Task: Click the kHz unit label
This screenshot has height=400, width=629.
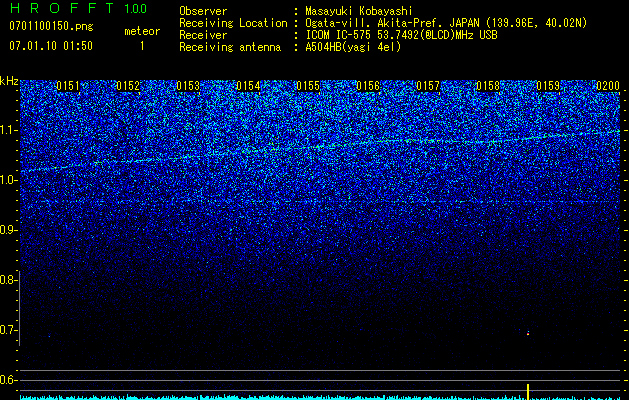Action: pos(9,81)
